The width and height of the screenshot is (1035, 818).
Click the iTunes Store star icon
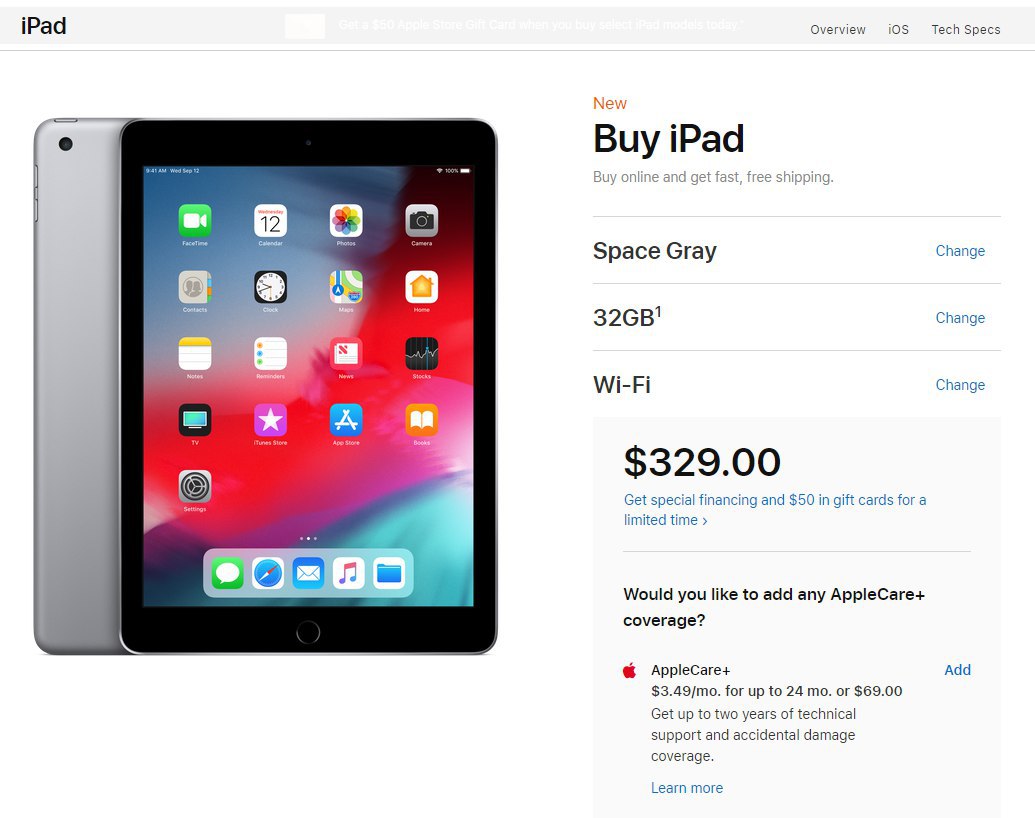click(x=271, y=420)
